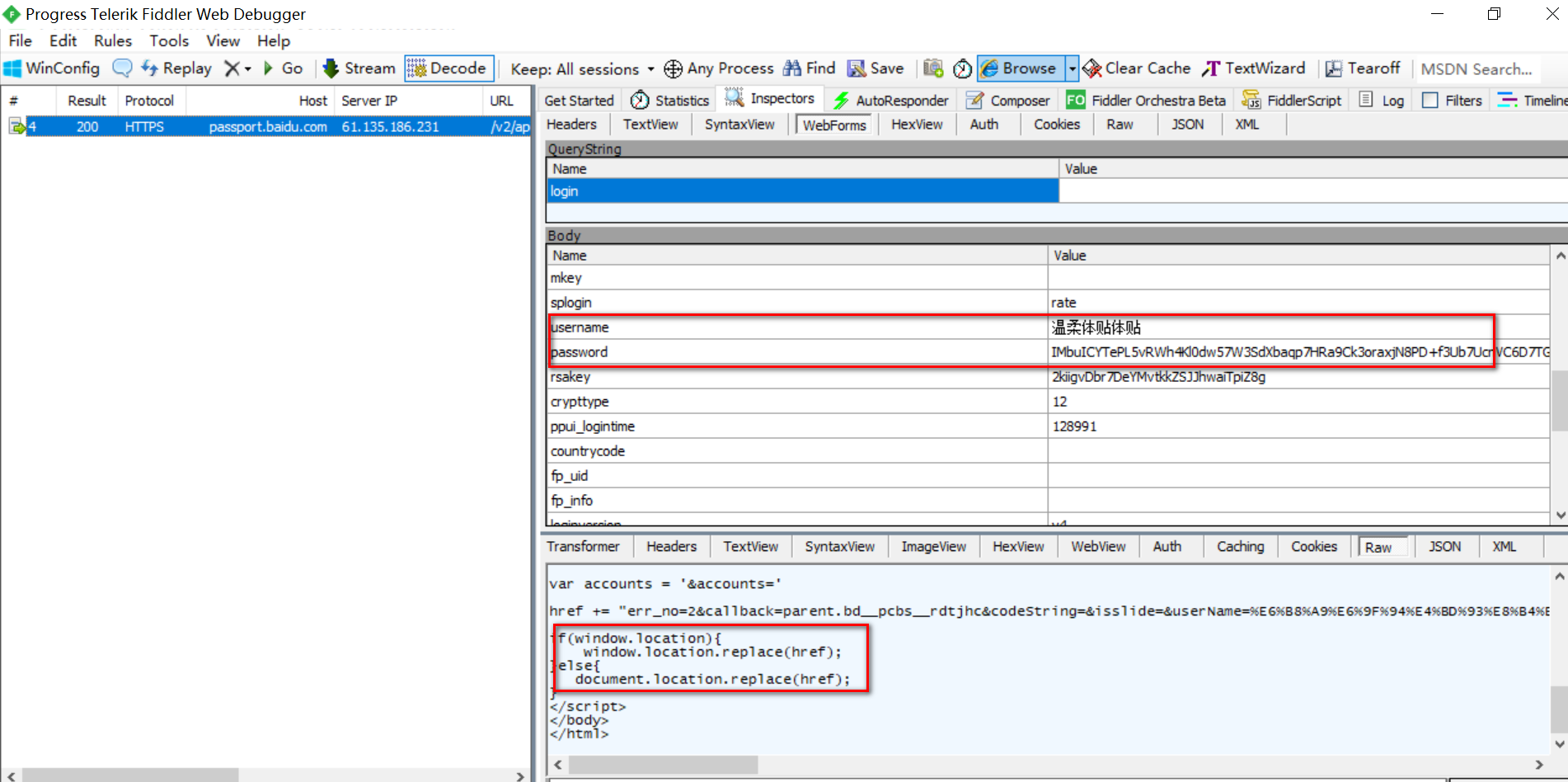The width and height of the screenshot is (1568, 782).
Task: Select the request Cookies tab
Action: point(1057,125)
